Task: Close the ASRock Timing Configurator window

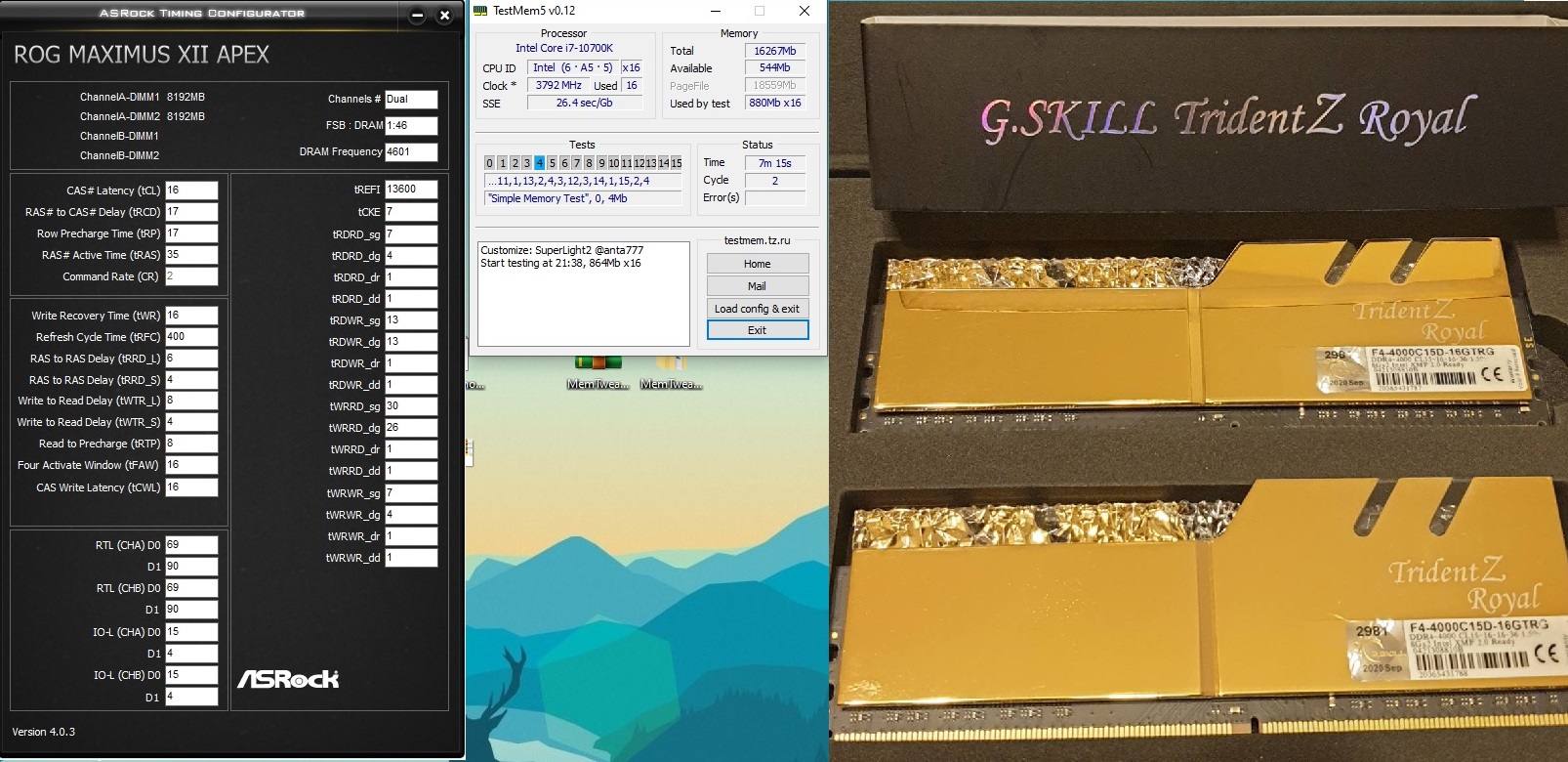Action: point(444,15)
